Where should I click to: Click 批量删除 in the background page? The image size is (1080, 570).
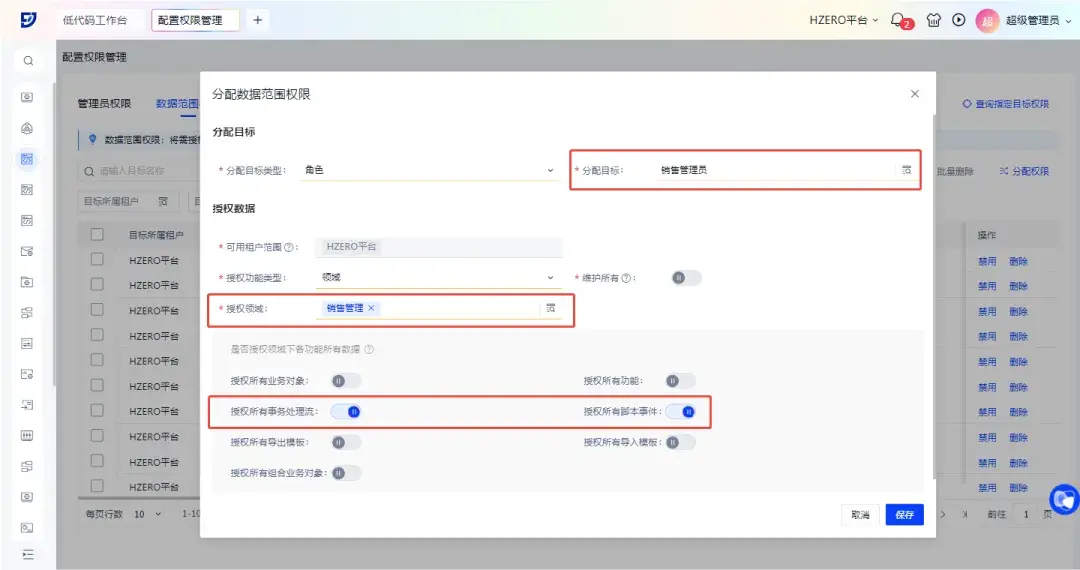click(x=955, y=171)
